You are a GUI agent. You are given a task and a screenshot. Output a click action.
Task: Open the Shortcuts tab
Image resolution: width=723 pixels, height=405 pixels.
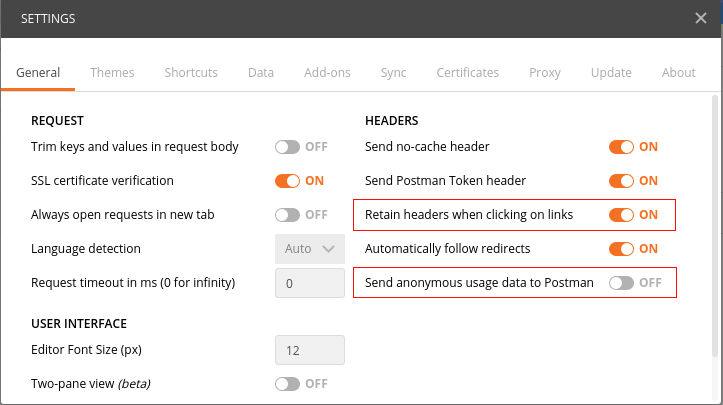pos(191,73)
